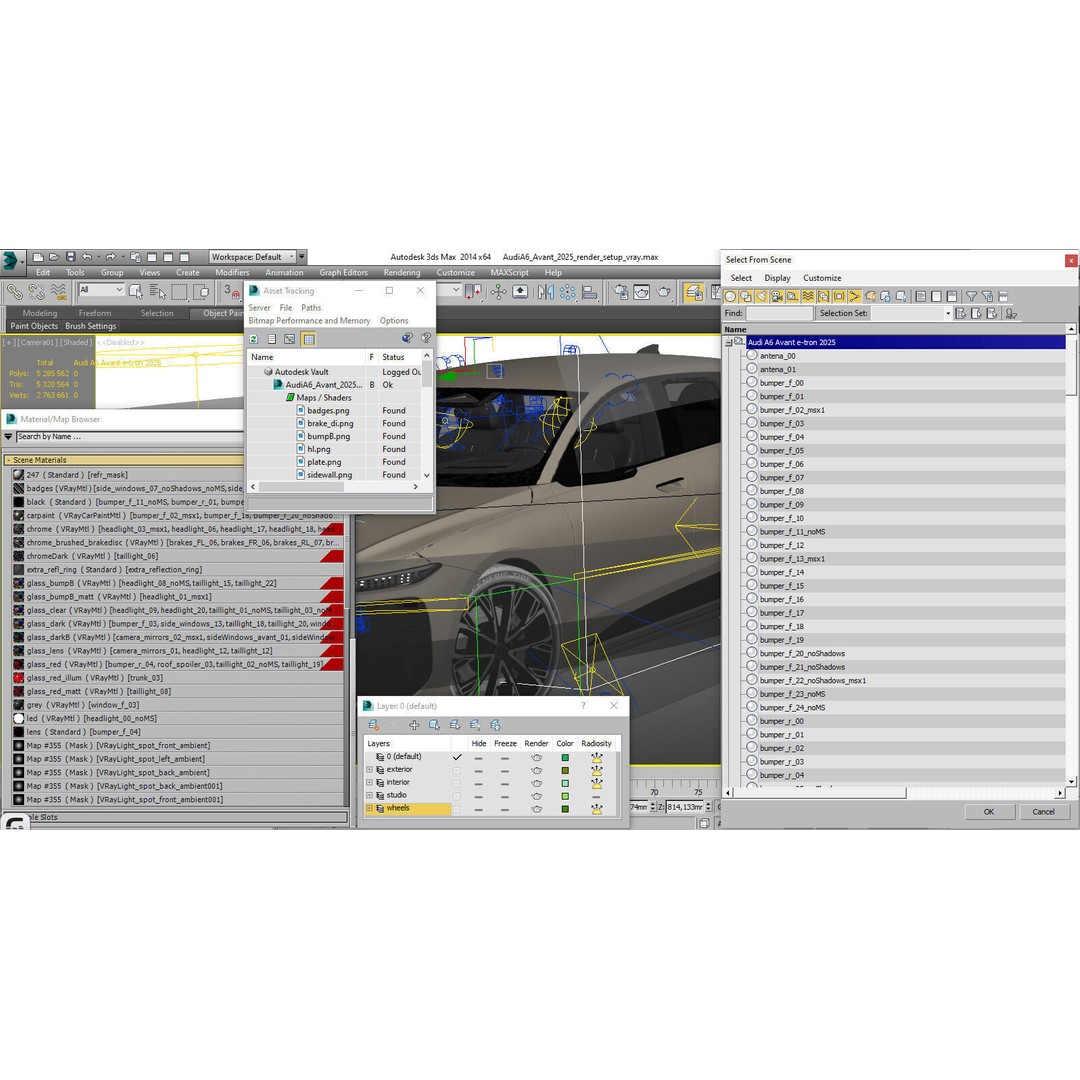The height and width of the screenshot is (1080, 1080).
Task: Click the Paint Objects ribbon button
Action: (x=34, y=326)
